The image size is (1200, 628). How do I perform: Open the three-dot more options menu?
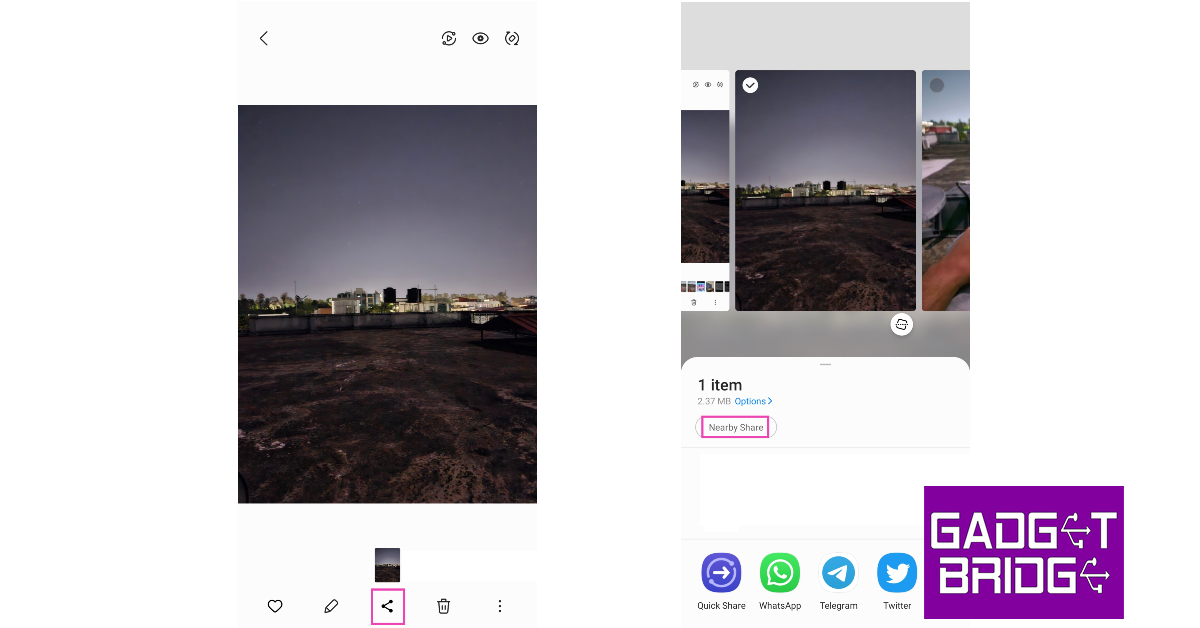tap(500, 606)
